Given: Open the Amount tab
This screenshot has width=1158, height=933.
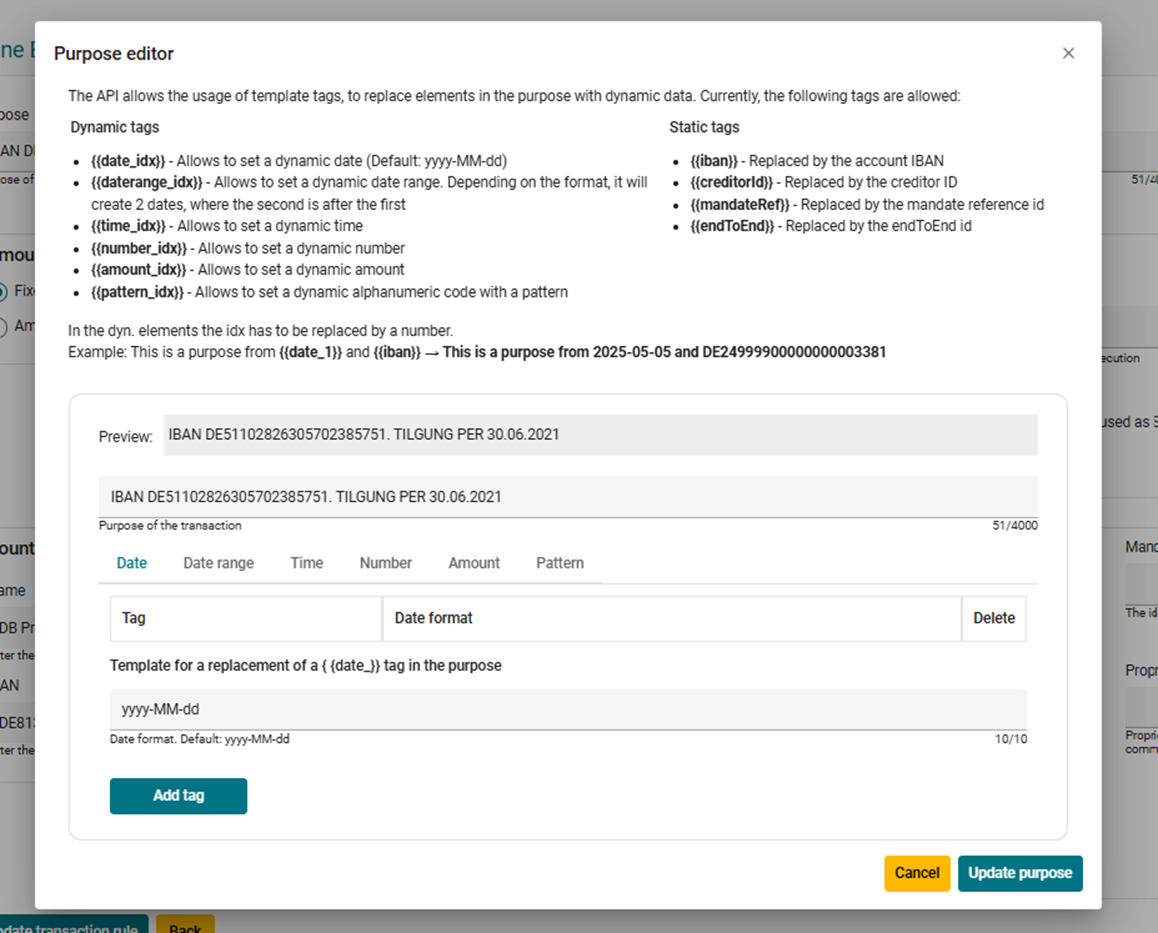Looking at the screenshot, I should click(x=474, y=563).
